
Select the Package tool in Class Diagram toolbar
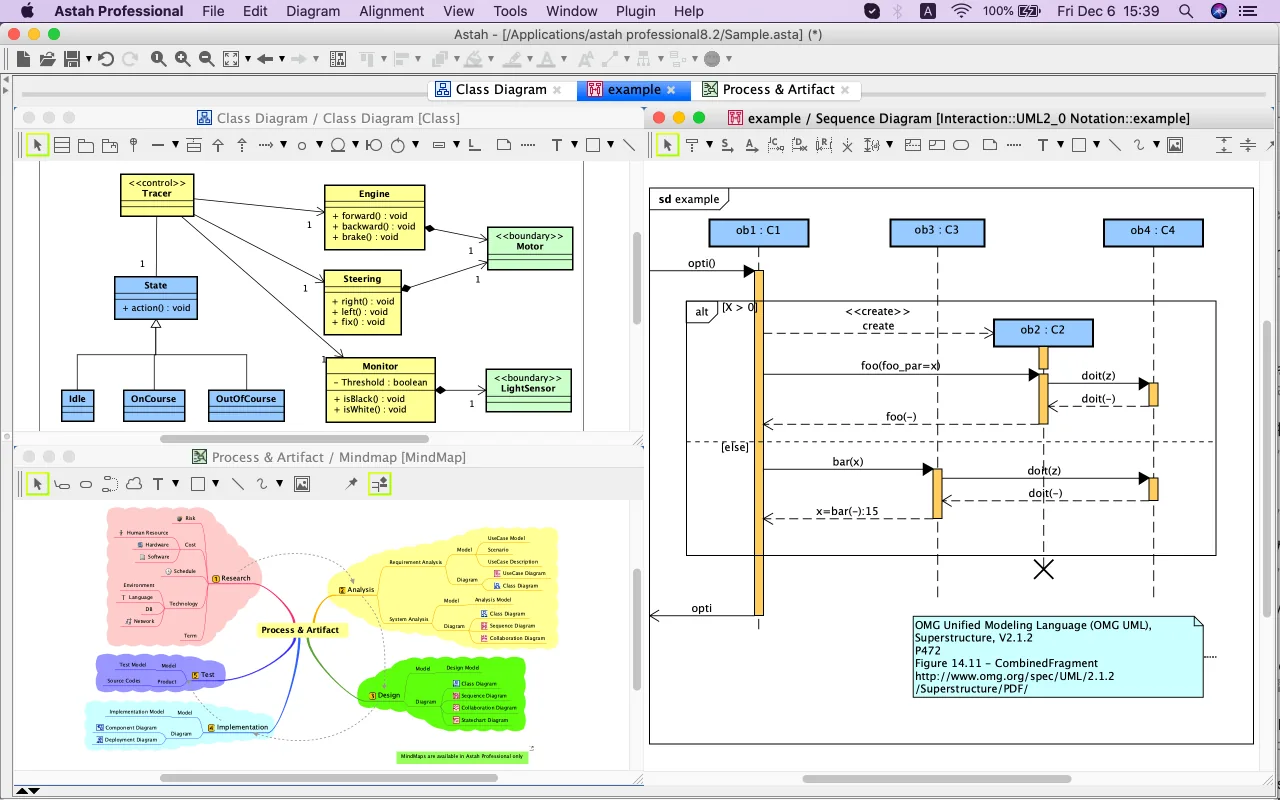pos(86,145)
